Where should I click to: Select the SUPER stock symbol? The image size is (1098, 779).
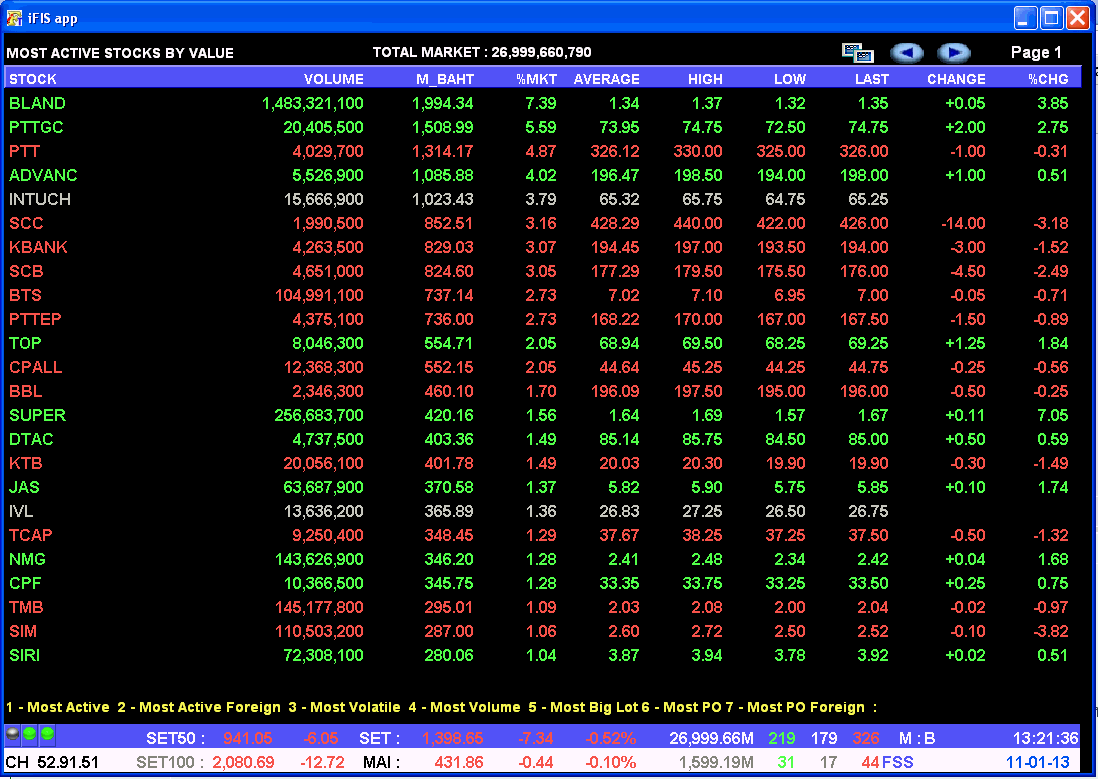click(38, 415)
